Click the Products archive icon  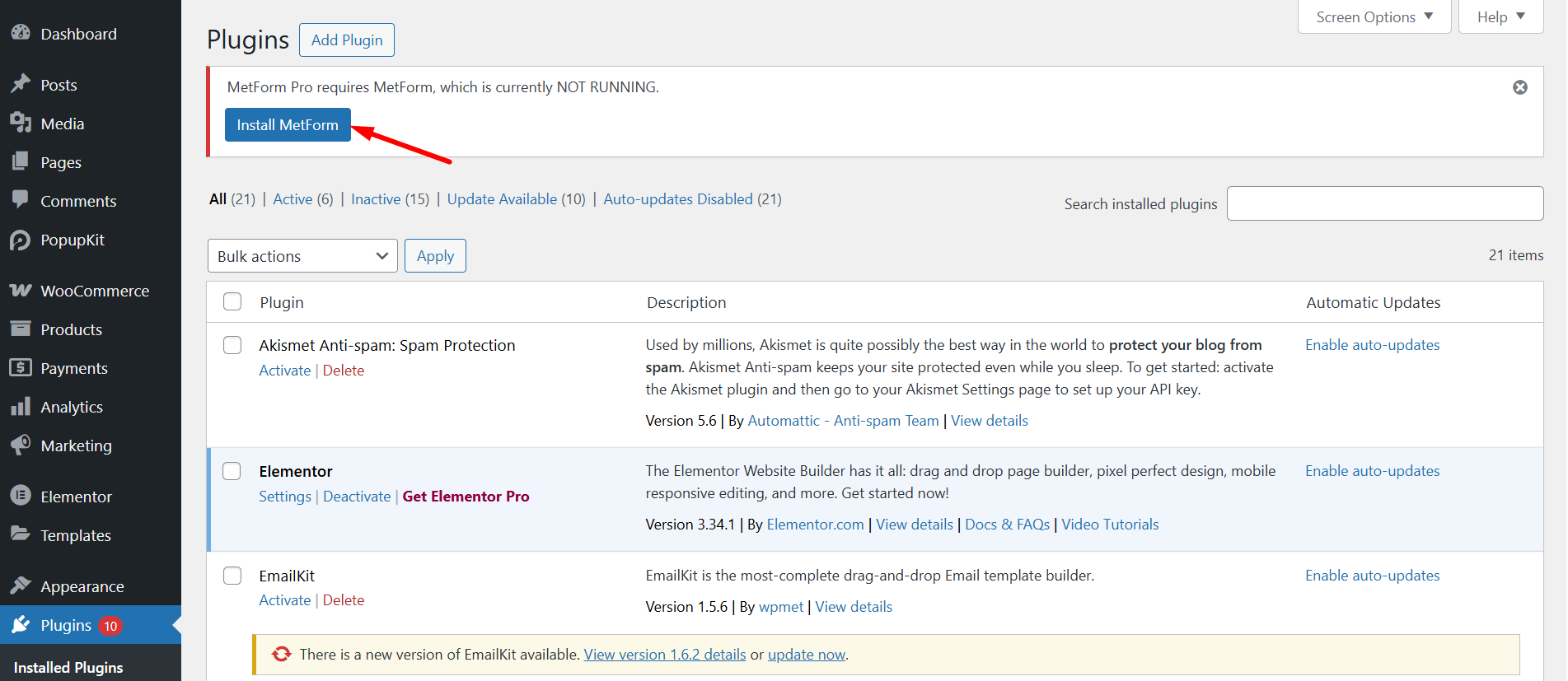[21, 329]
